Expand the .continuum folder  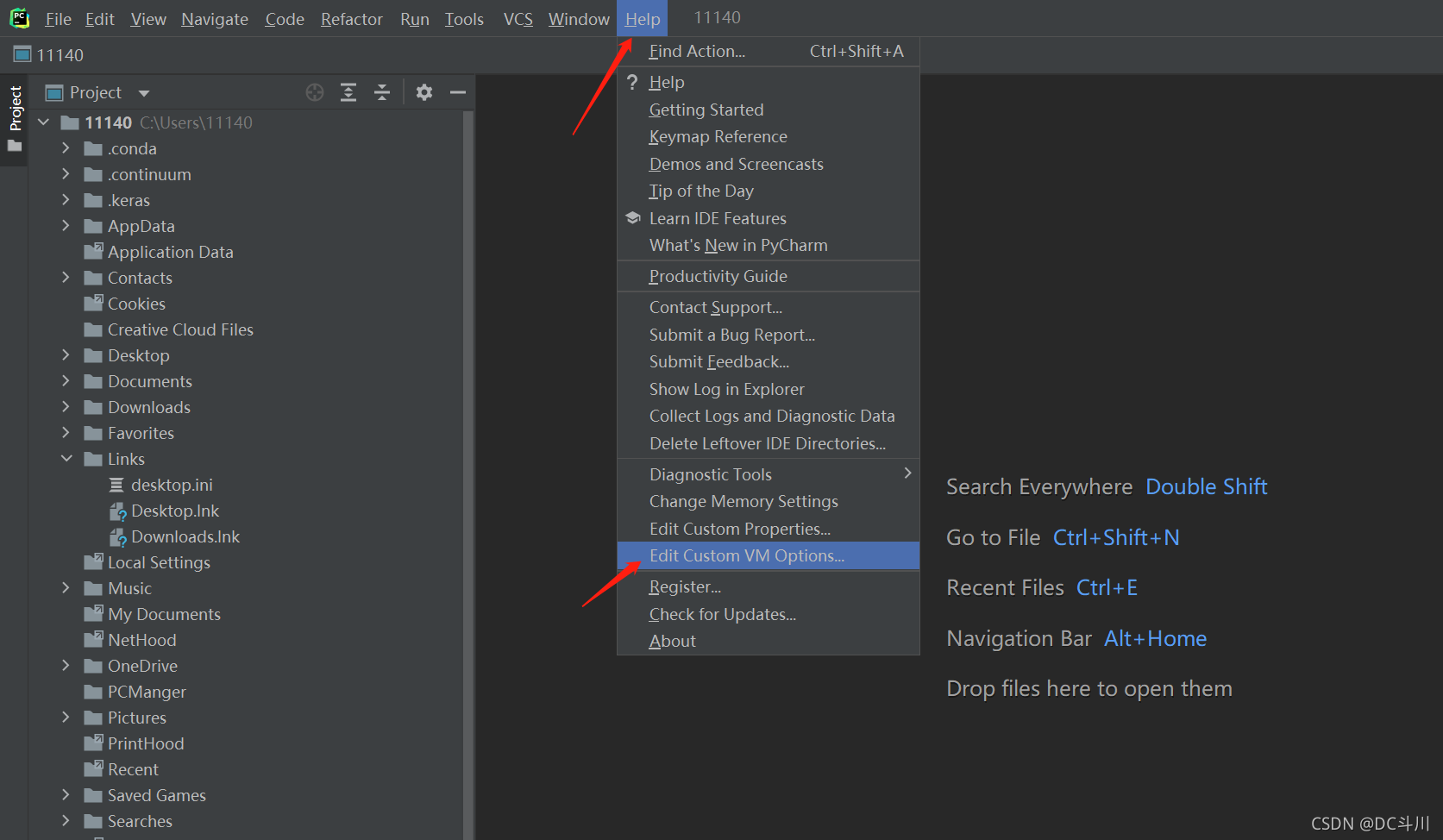point(66,174)
